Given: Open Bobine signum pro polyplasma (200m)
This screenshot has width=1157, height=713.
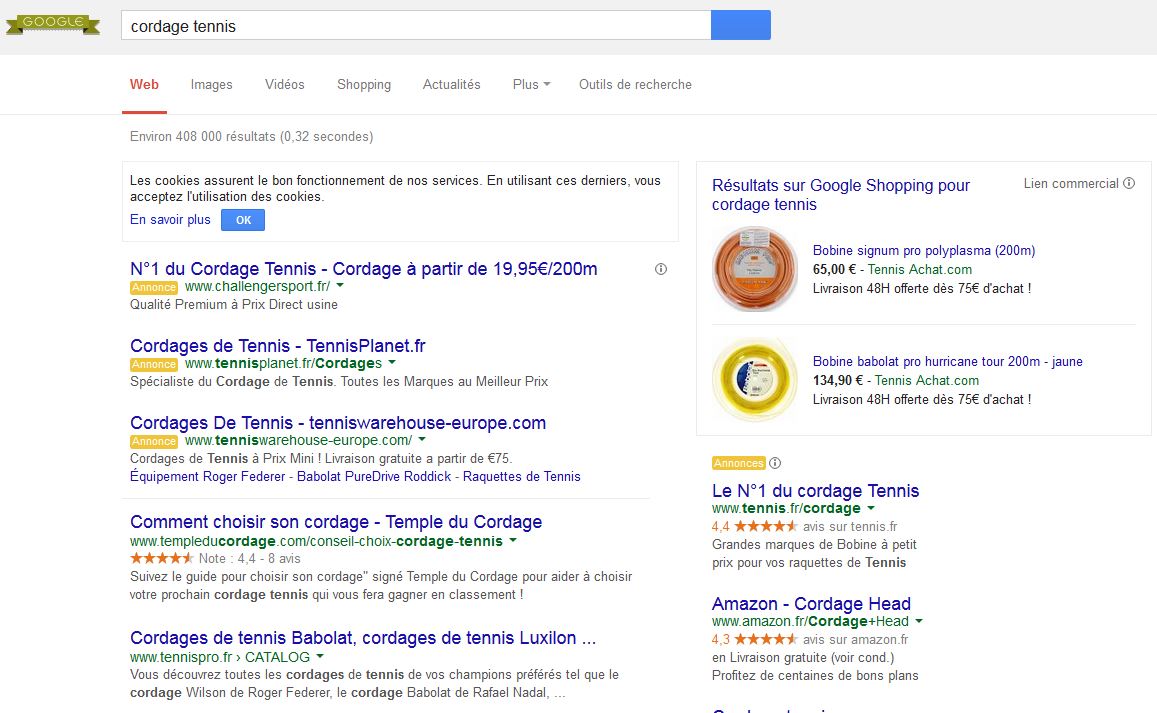Looking at the screenshot, I should pos(924,251).
